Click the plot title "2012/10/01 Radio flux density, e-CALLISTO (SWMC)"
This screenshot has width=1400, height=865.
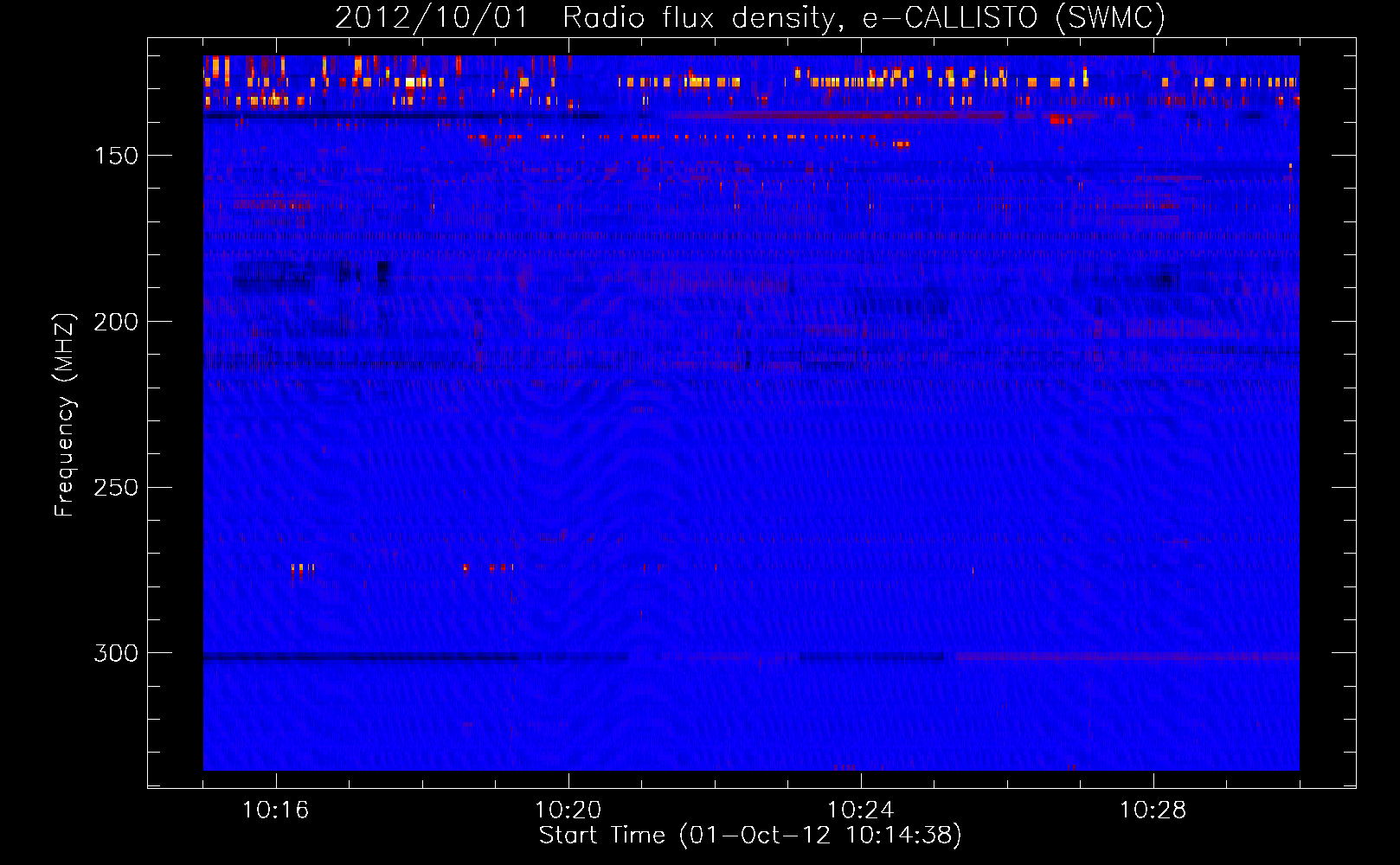750,17
